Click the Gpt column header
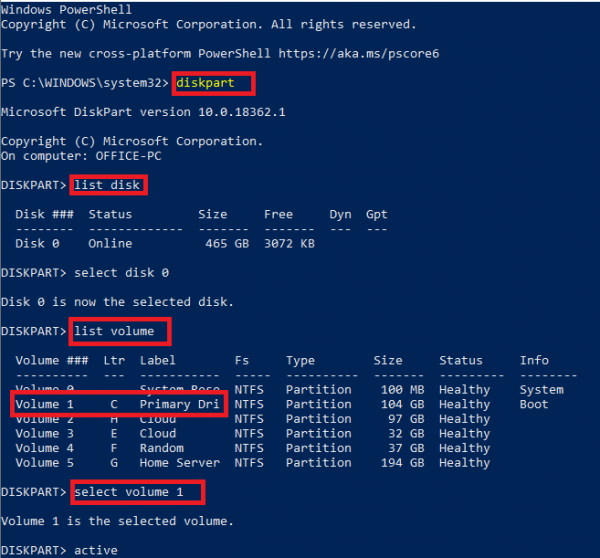 [x=376, y=214]
